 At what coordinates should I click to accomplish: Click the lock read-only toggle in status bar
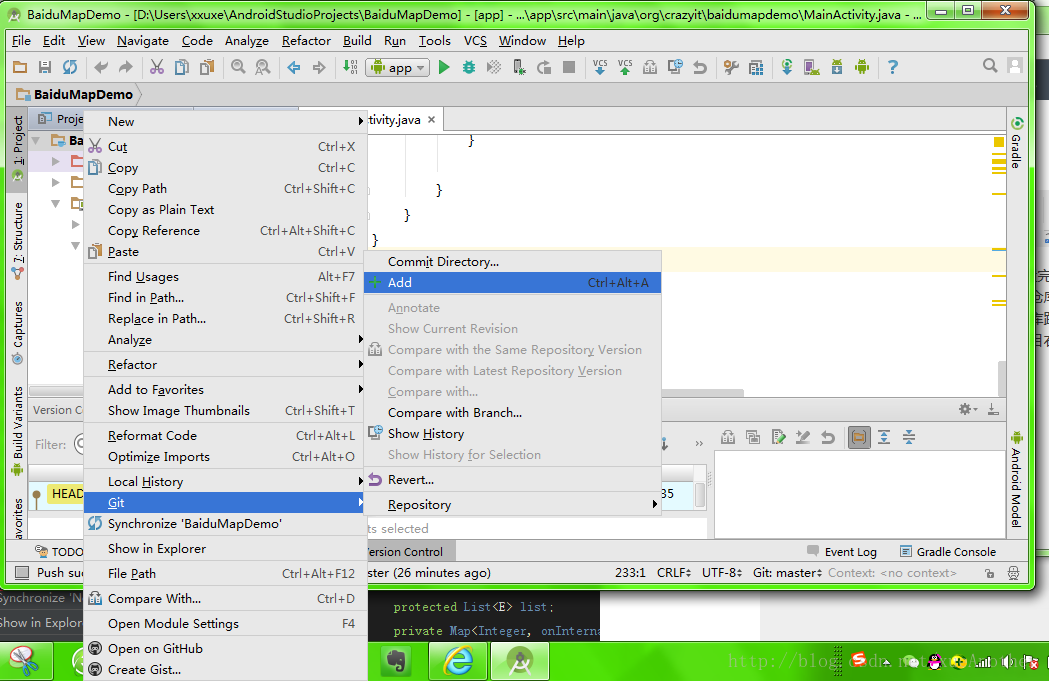pos(989,573)
